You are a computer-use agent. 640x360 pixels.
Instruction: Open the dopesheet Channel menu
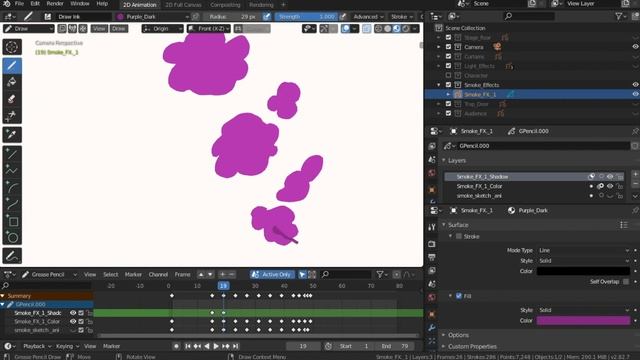coord(158,274)
